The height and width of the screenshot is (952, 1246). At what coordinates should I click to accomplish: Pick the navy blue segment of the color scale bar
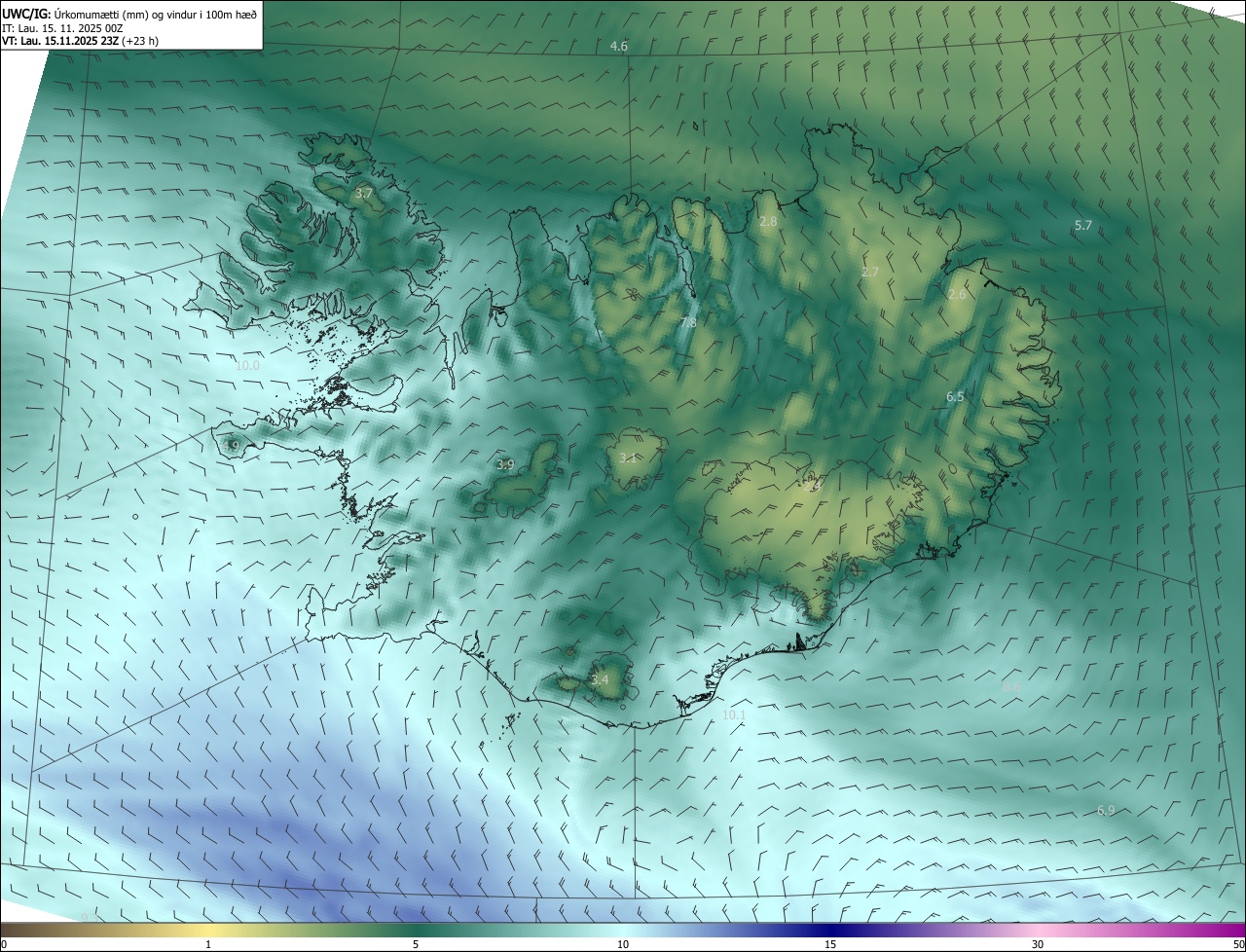pos(830,930)
